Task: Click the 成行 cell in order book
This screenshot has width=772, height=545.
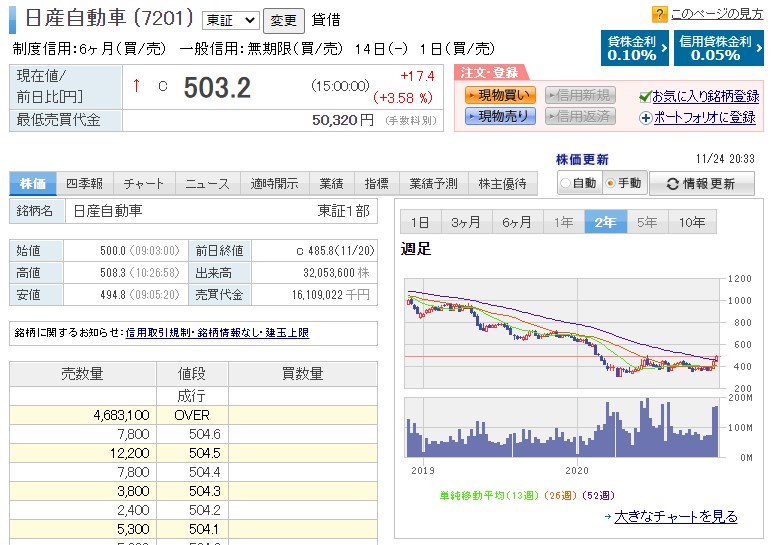Action: click(x=192, y=396)
